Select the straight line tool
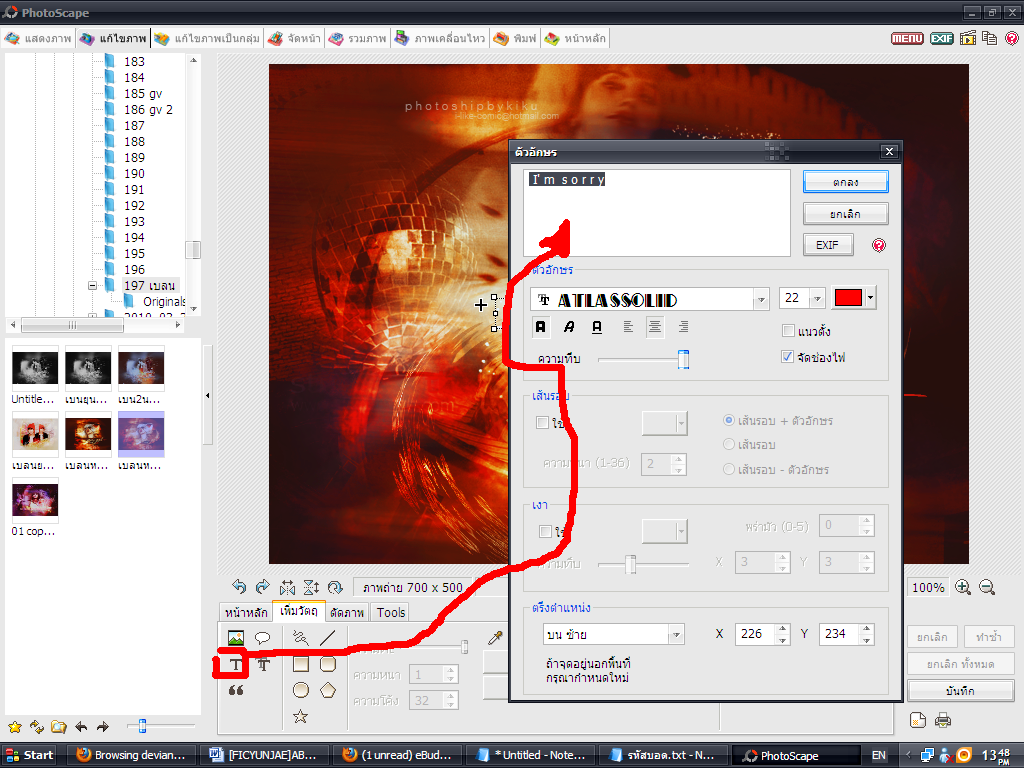 [x=328, y=637]
